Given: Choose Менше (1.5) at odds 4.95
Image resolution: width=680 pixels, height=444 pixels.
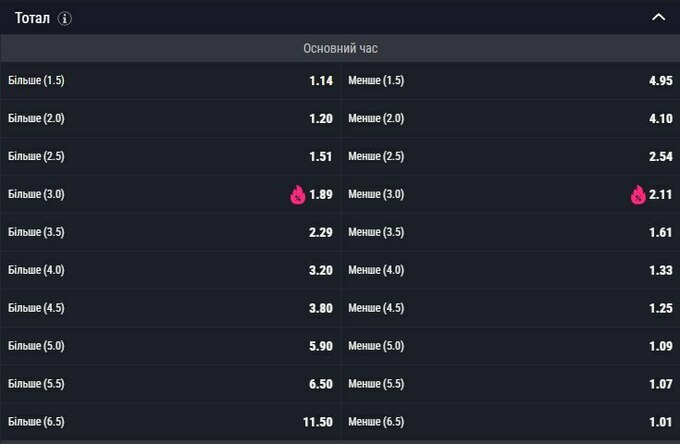Looking at the screenshot, I should (510, 81).
